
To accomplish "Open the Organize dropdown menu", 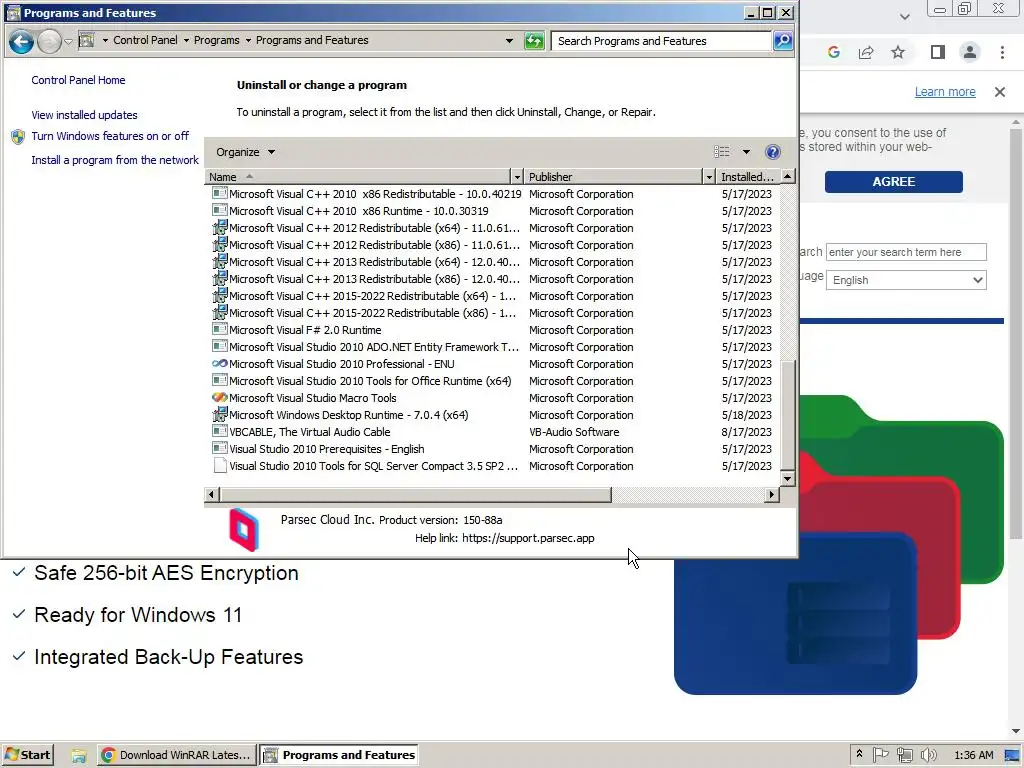I will 245,152.
